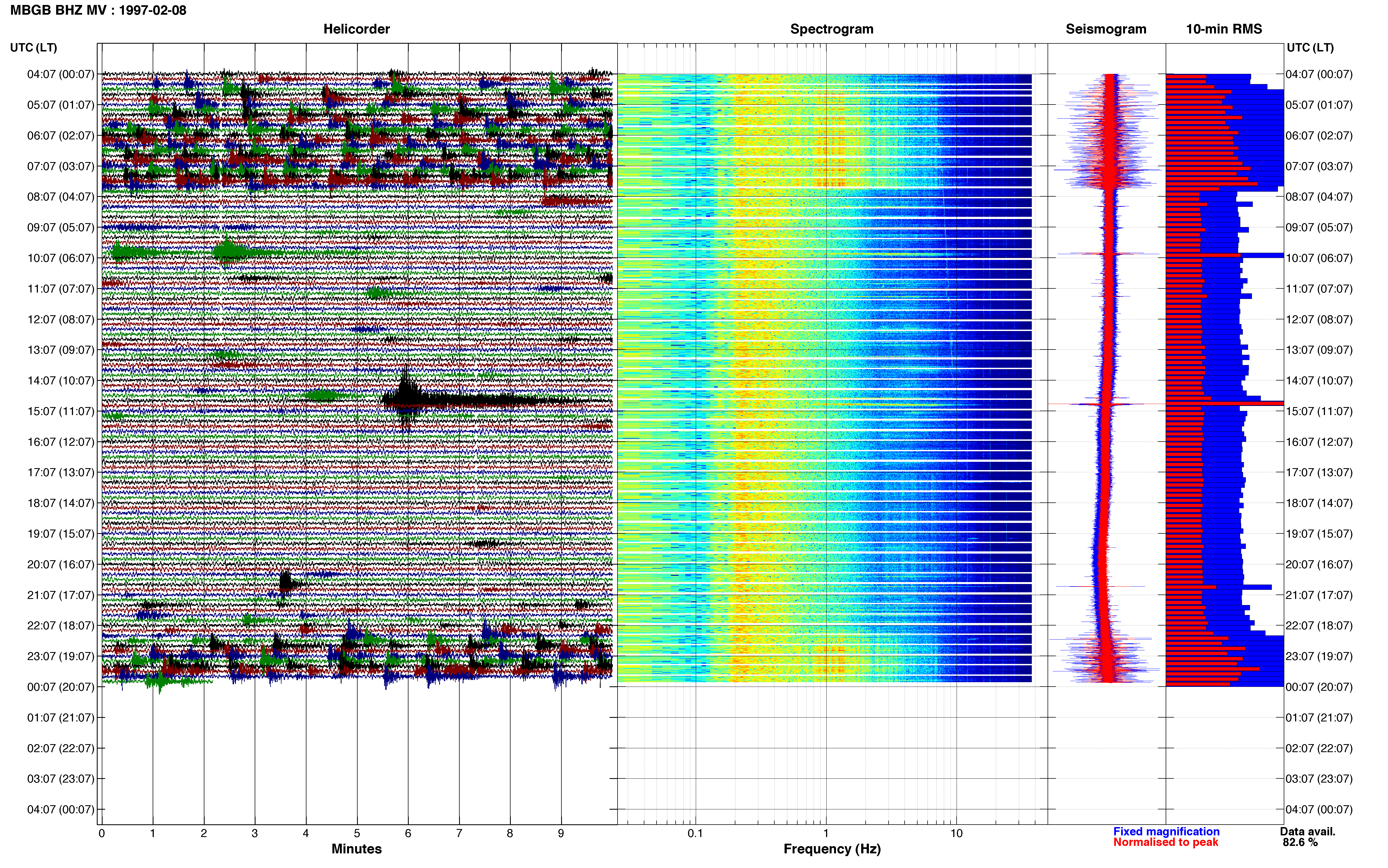Click the Spectrogram panel heading

(832, 29)
